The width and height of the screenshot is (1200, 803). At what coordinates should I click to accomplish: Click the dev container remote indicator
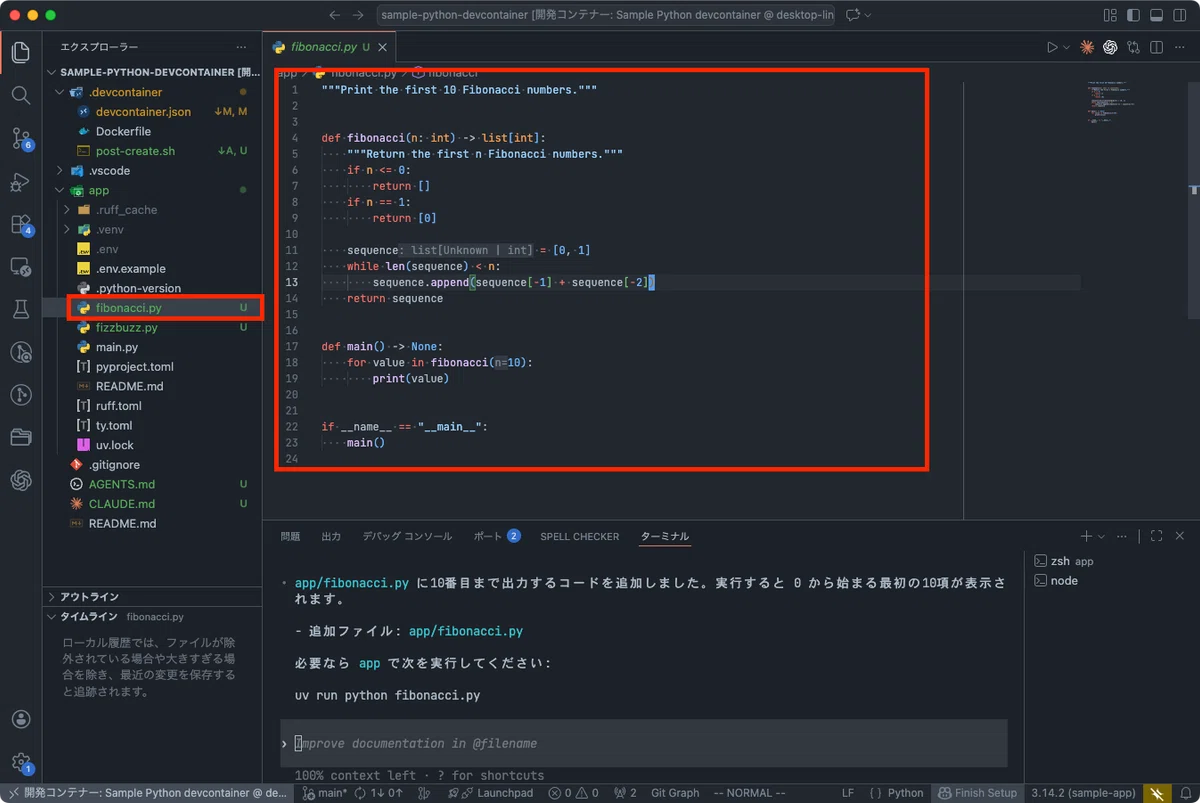tap(147, 793)
